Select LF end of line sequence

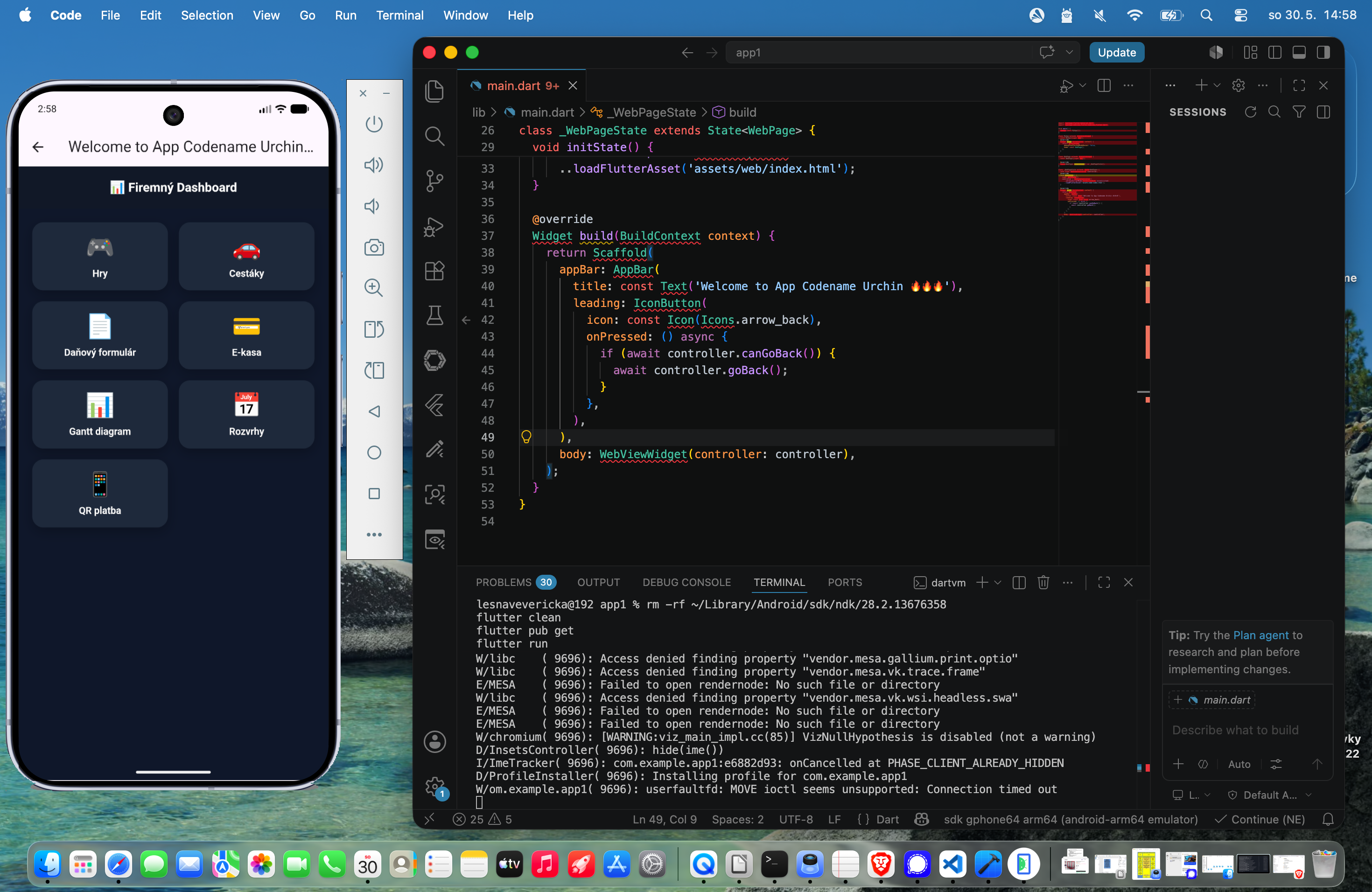pyautogui.click(x=834, y=819)
